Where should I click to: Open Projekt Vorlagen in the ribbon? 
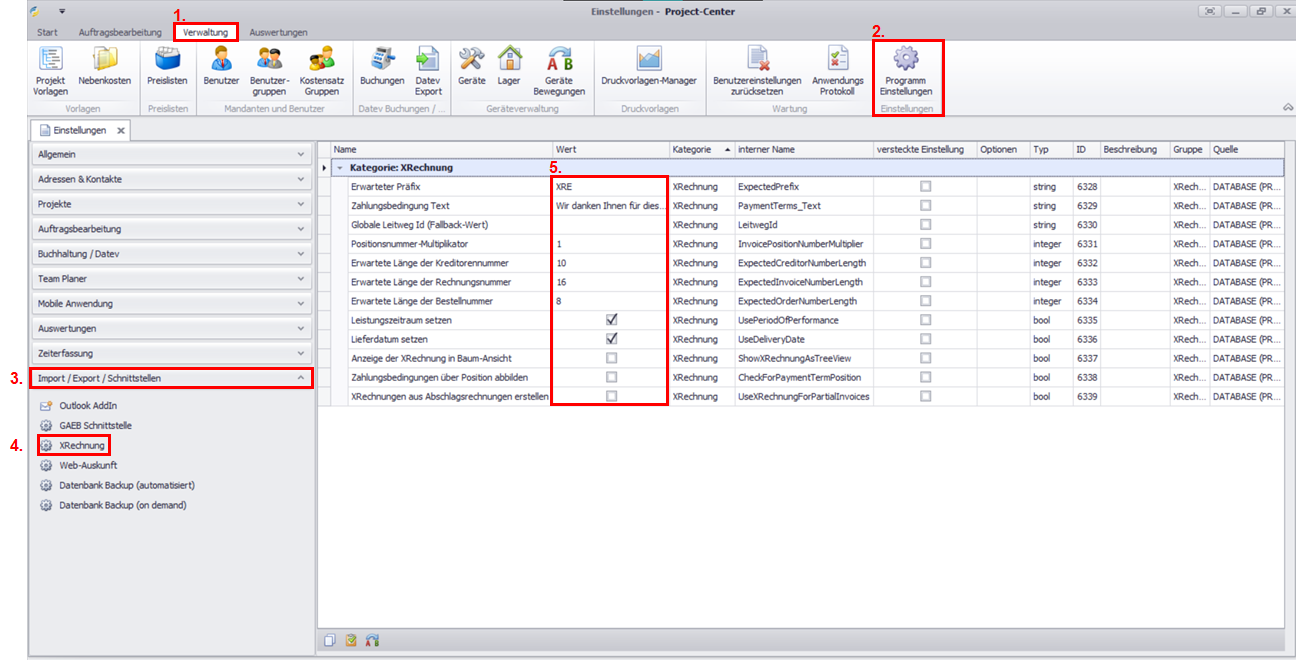coord(50,70)
